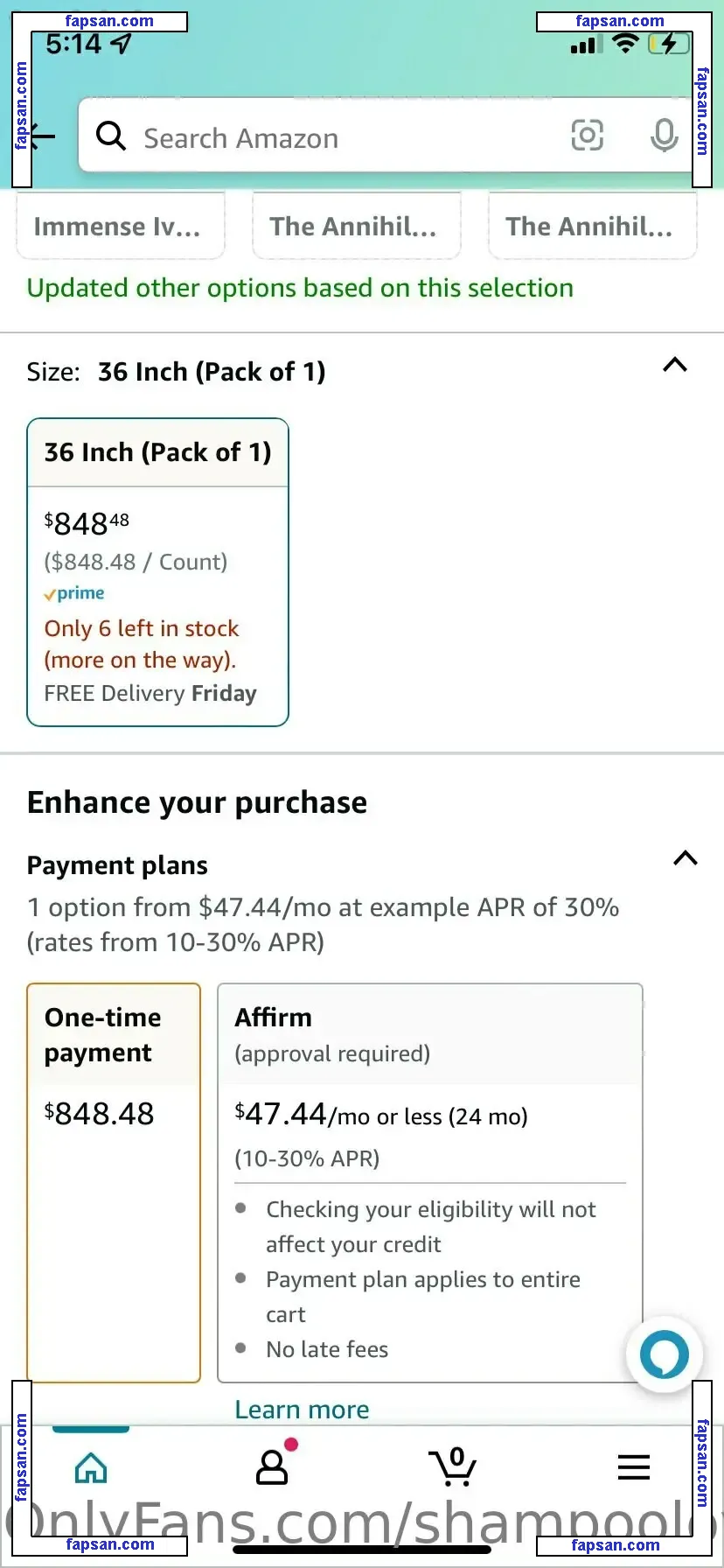
Task: Open camera lens visual search
Action: coord(587,136)
